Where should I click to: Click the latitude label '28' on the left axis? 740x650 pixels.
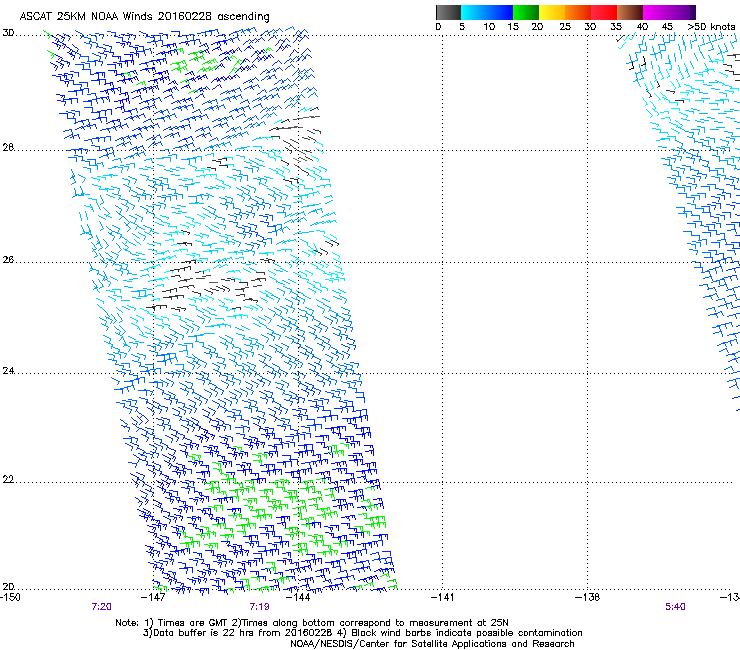pyautogui.click(x=8, y=148)
